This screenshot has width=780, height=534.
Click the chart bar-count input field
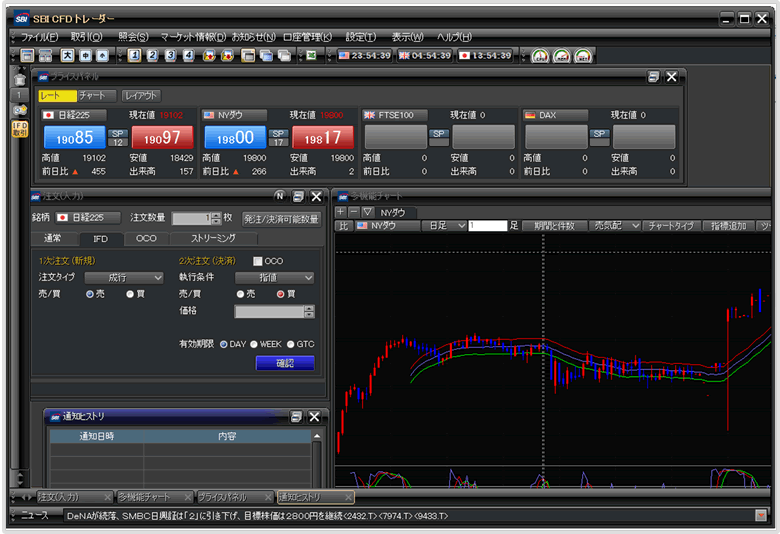[x=488, y=225]
